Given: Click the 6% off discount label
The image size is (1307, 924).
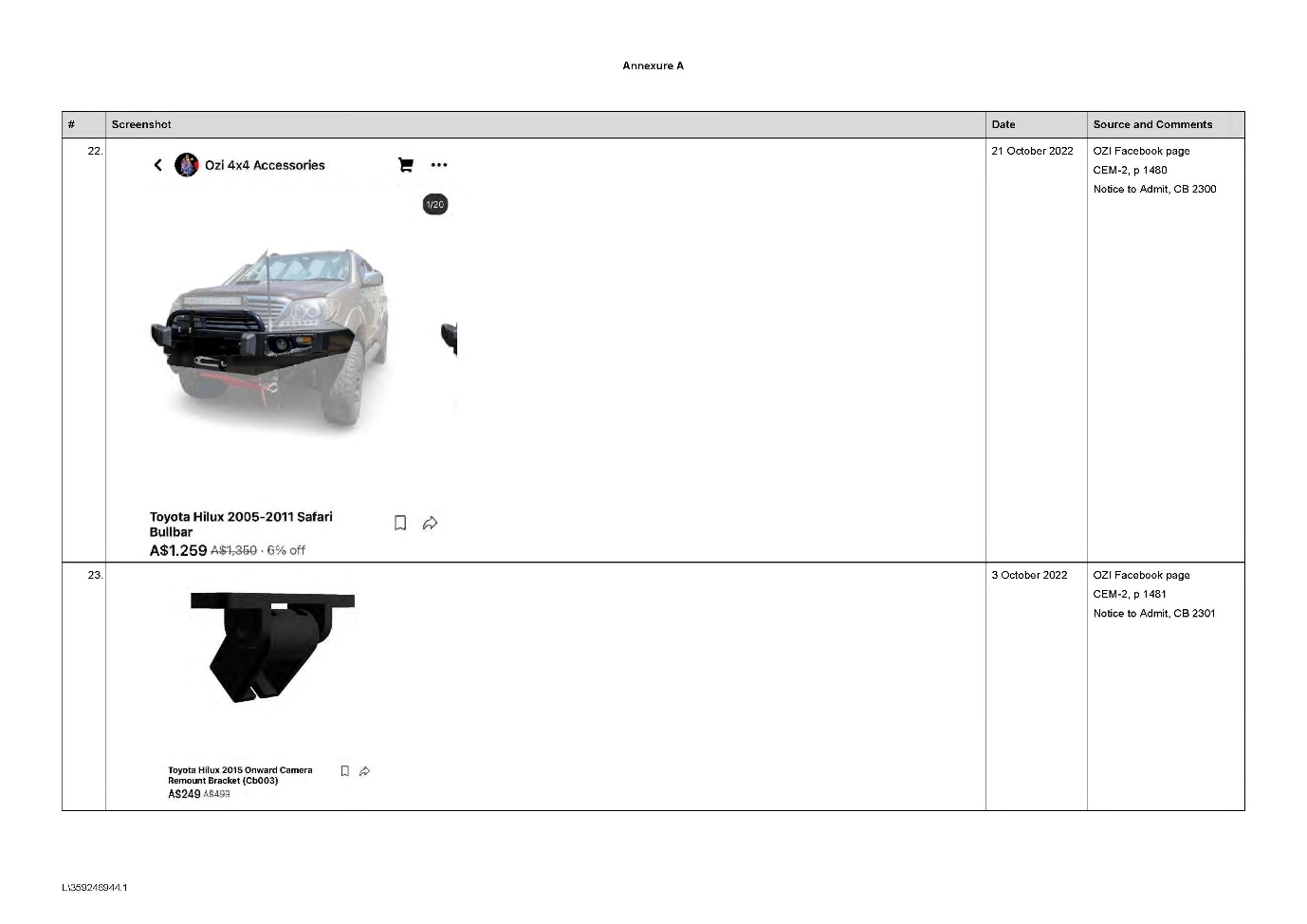Looking at the screenshot, I should point(286,550).
